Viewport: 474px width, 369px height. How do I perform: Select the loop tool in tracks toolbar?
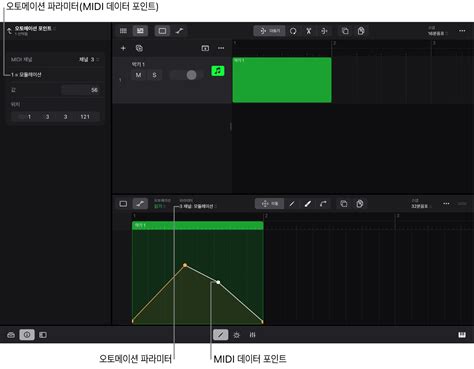pos(293,31)
